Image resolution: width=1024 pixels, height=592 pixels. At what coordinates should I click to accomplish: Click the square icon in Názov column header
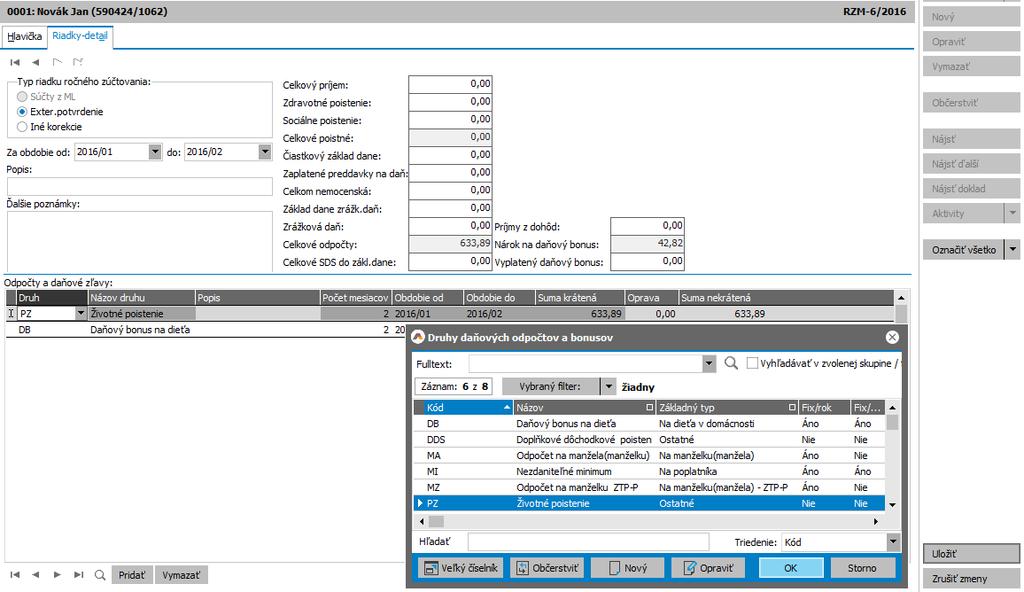click(650, 408)
